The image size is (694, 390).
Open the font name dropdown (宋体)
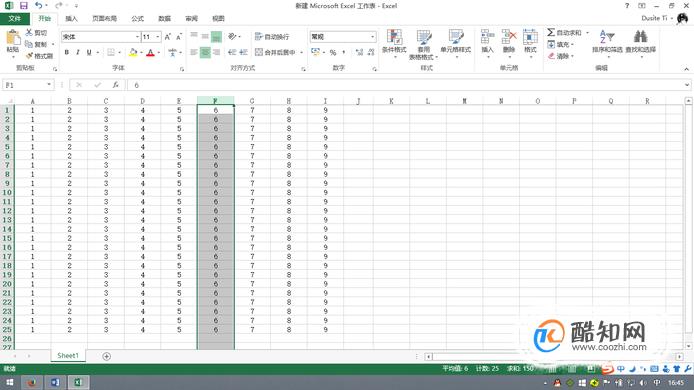pos(137,37)
